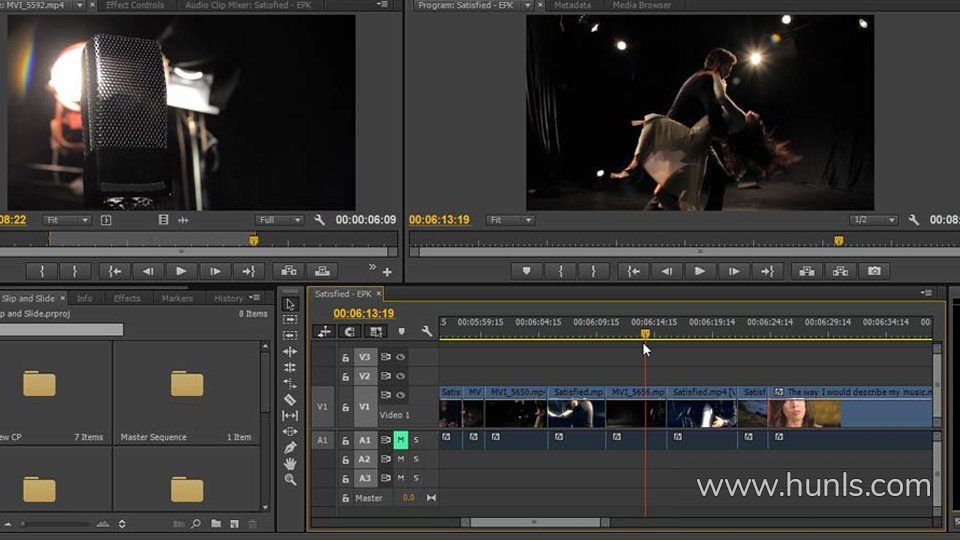Switch to Media Browser tab
Viewport: 960px width, 540px height.
coord(642,5)
